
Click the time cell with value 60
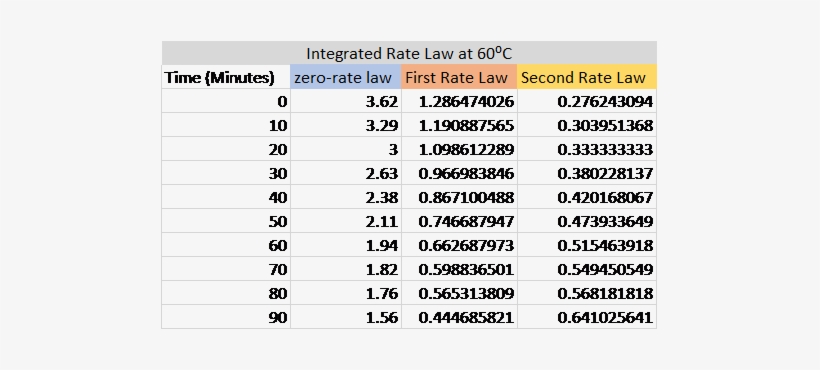click(226, 246)
